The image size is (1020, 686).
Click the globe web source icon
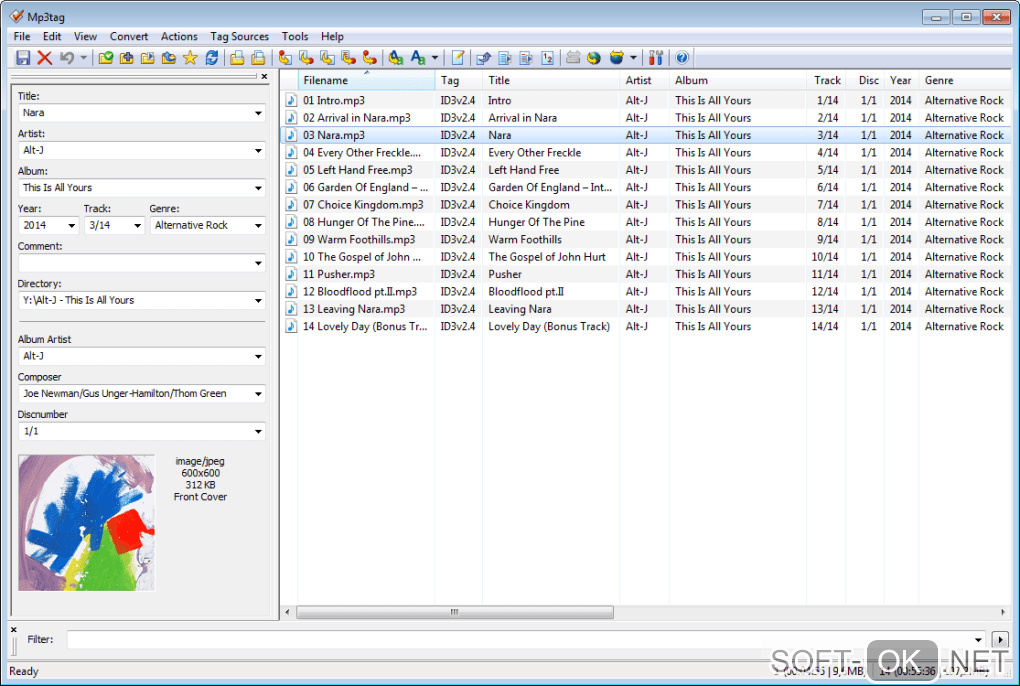coord(593,58)
